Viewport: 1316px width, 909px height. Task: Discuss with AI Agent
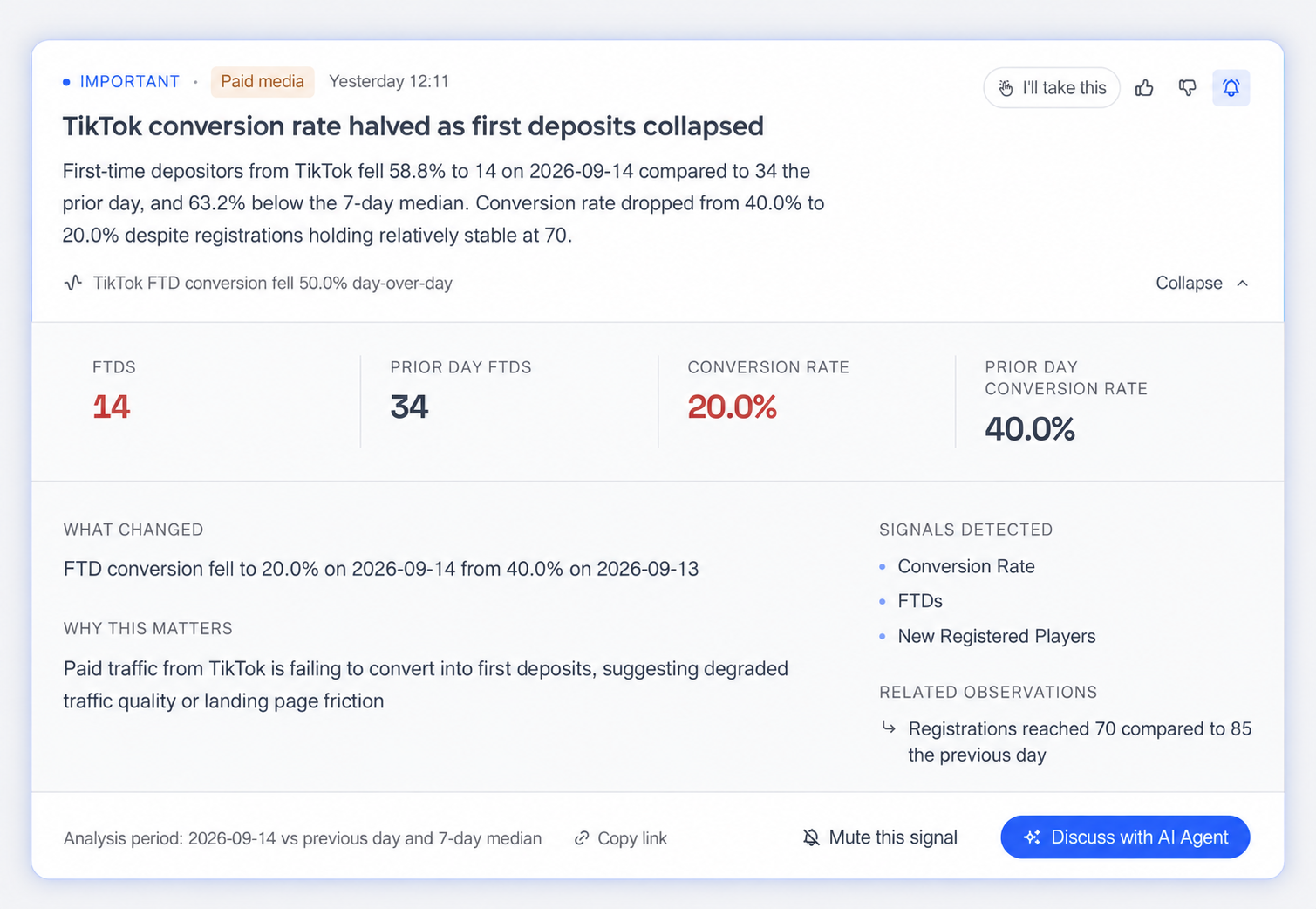[x=1125, y=837]
